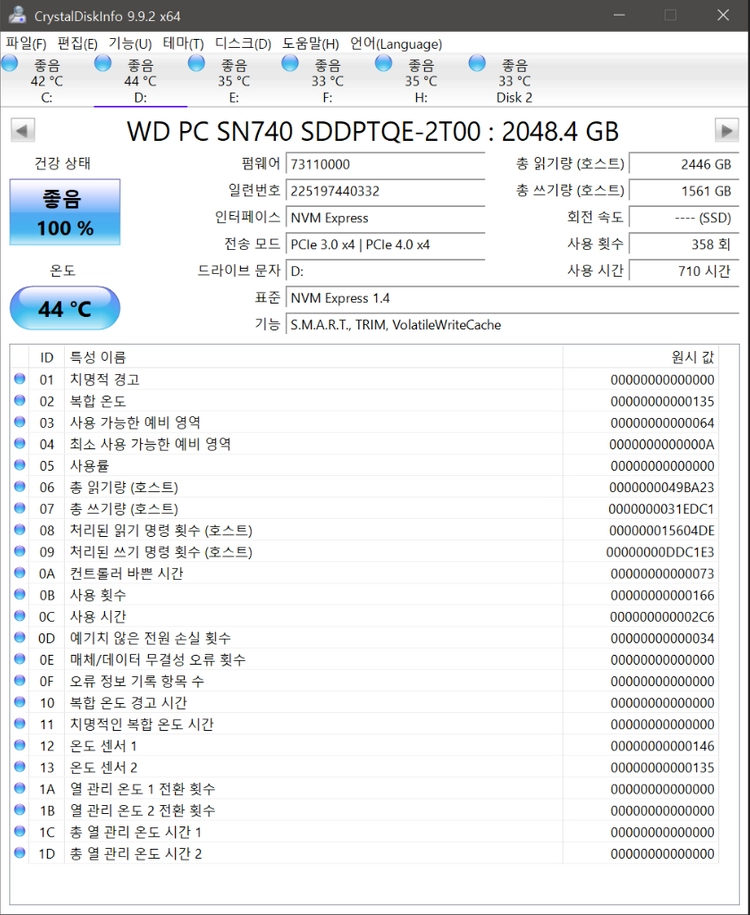Viewport: 750px width, 915px height.
Task: Click status dot for 0E 매체/데이터 무결성 오류
Action: [x=20, y=659]
